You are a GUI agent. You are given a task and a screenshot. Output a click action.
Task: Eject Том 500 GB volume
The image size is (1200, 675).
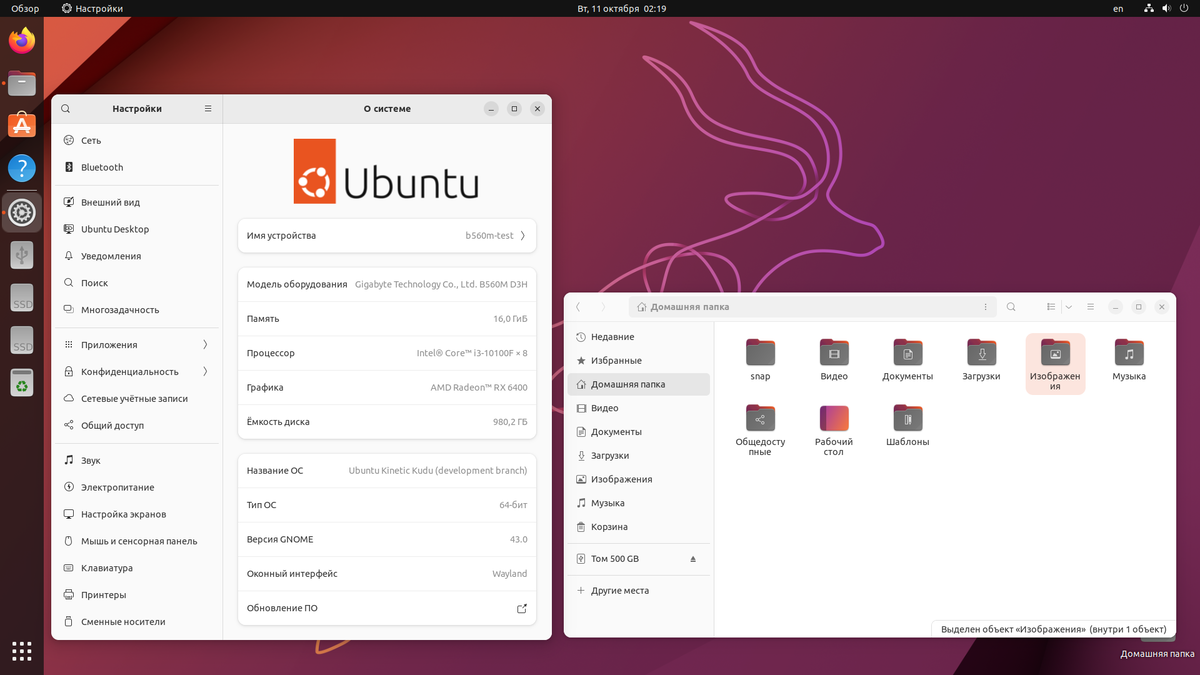pyautogui.click(x=693, y=559)
